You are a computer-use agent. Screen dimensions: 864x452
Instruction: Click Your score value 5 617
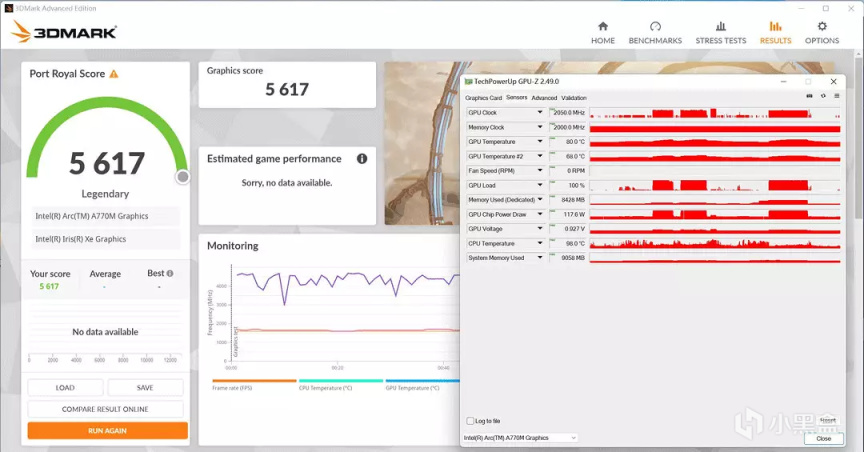tap(49, 286)
